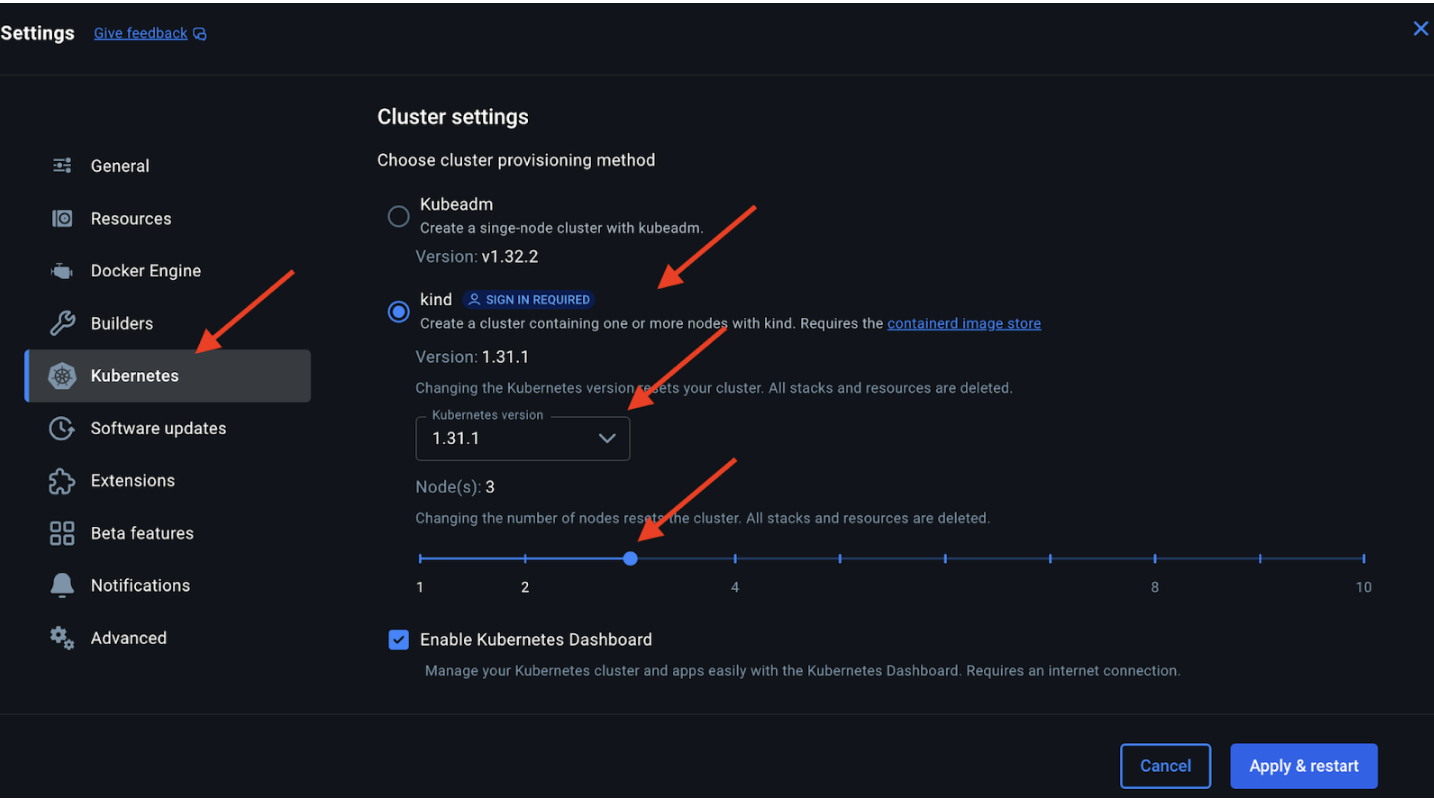Click the Docker Engine whale icon
Viewport: 1434px width, 802px height.
(62, 271)
